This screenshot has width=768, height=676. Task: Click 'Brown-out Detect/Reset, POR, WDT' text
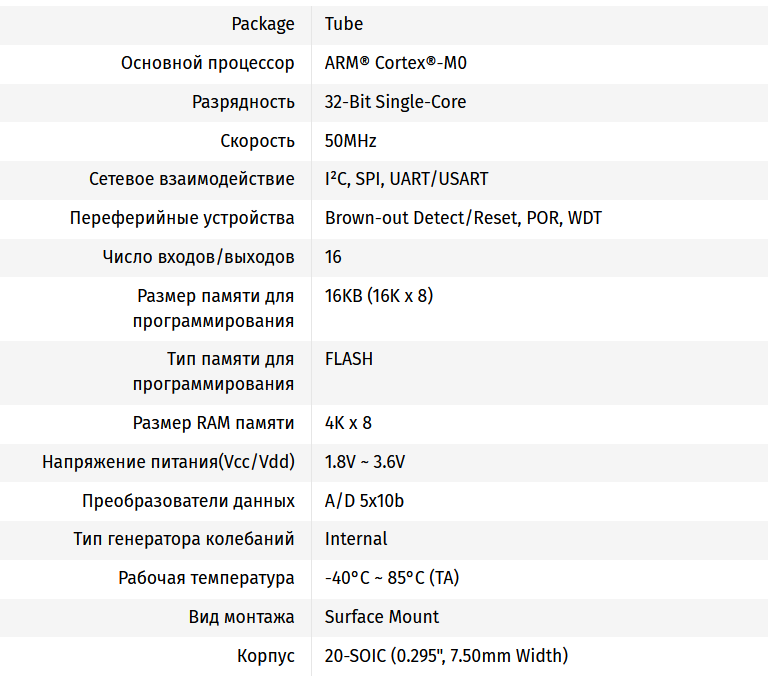tap(463, 218)
